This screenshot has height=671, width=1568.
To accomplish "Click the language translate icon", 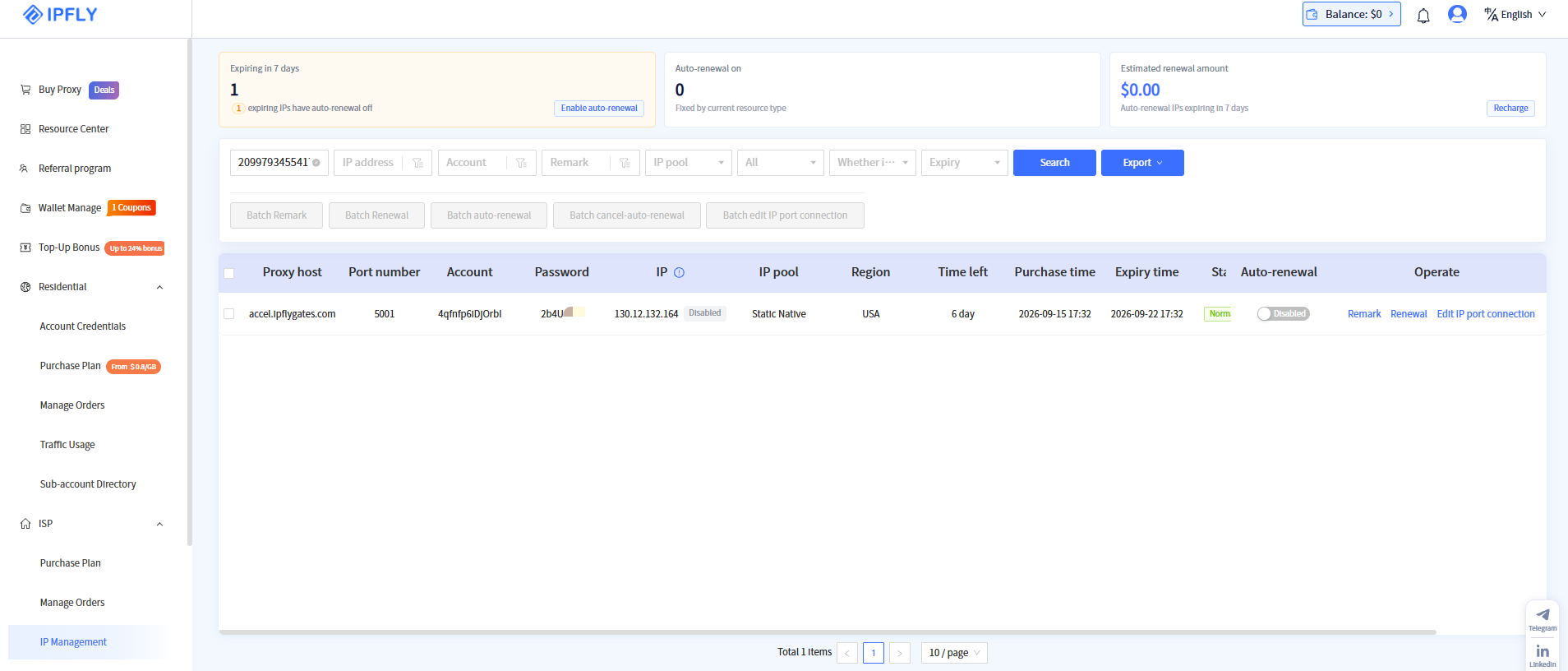I will pyautogui.click(x=1491, y=14).
